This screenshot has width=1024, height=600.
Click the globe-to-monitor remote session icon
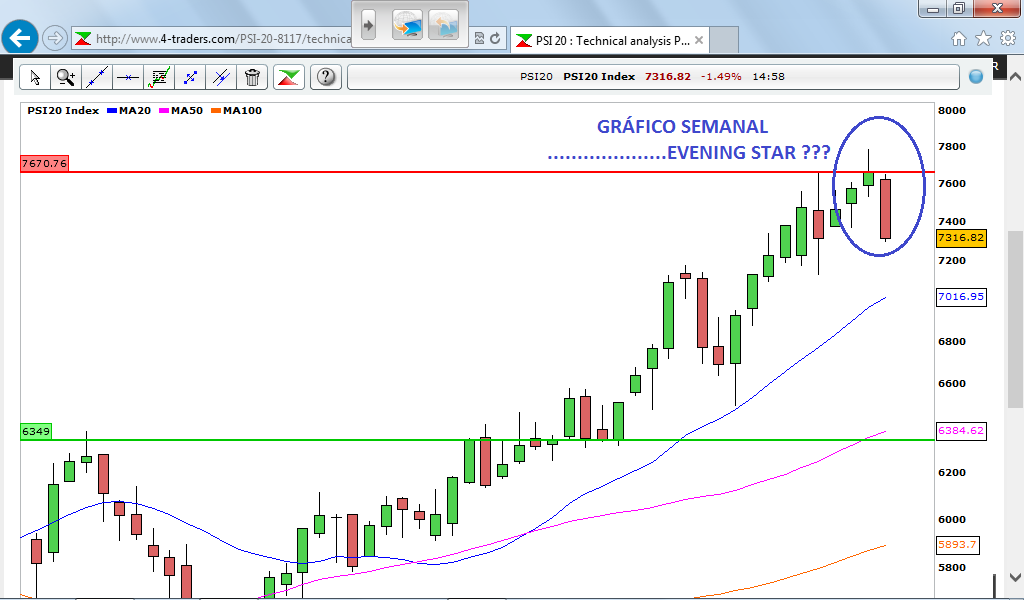[408, 25]
